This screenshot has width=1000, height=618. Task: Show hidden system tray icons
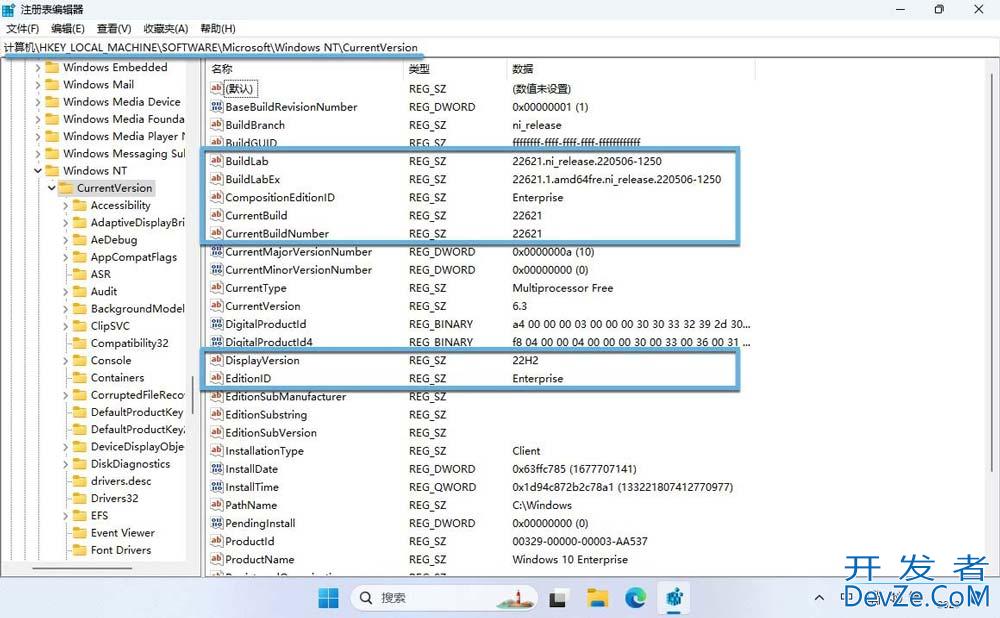click(820, 598)
